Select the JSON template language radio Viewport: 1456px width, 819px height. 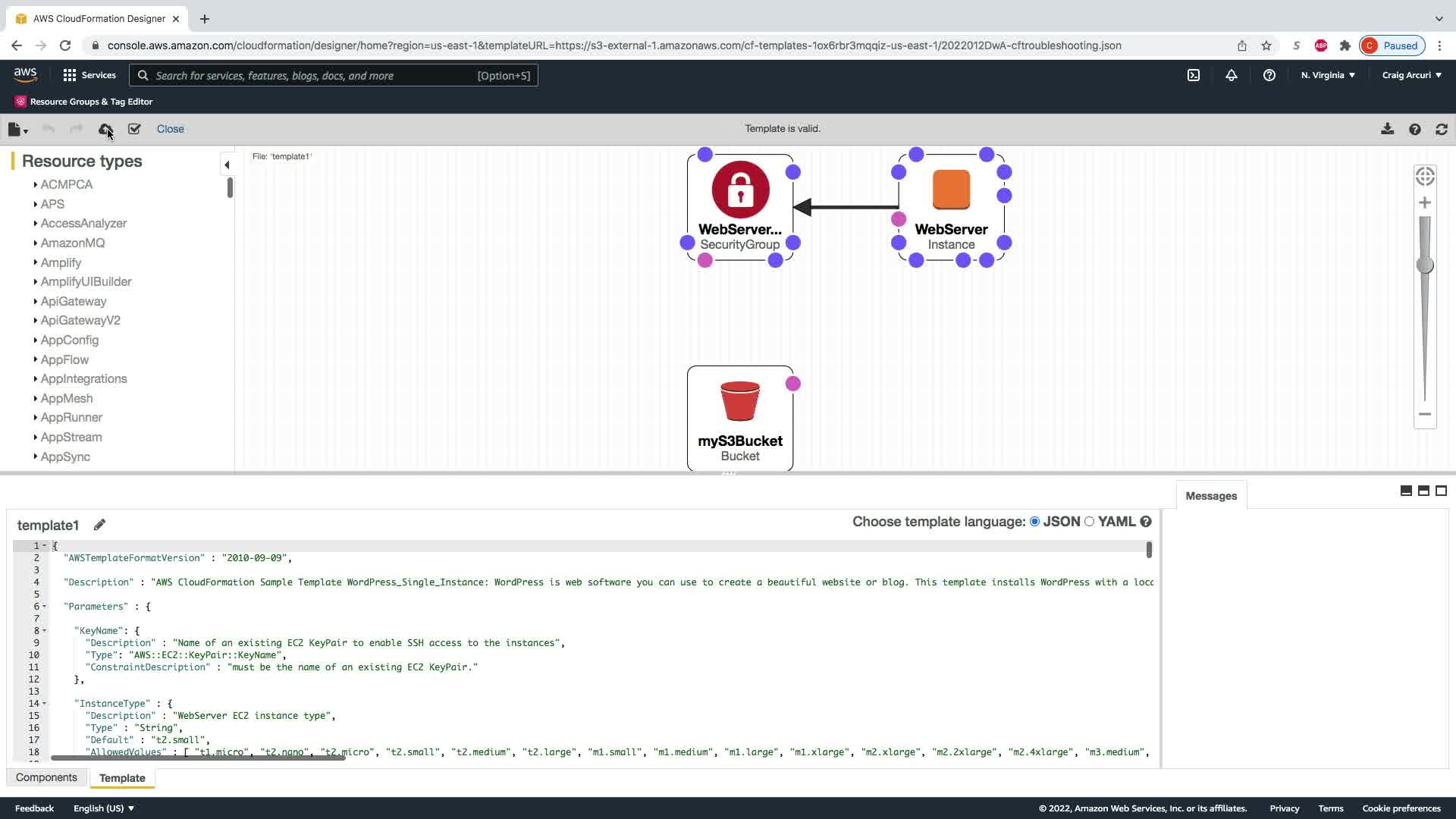point(1034,522)
